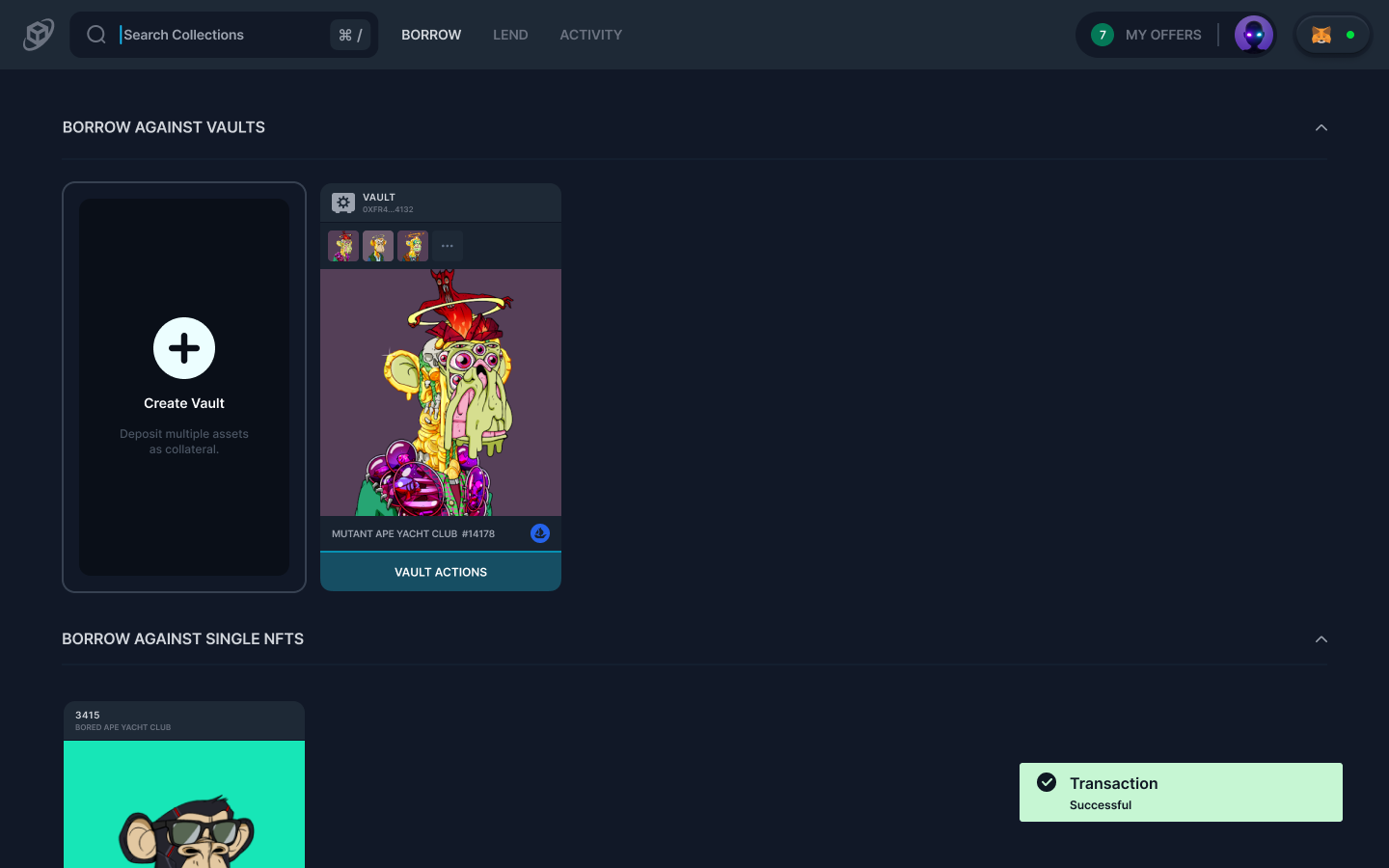Click the offers count badge showing 7
The height and width of the screenshot is (868, 1389).
click(x=1103, y=35)
